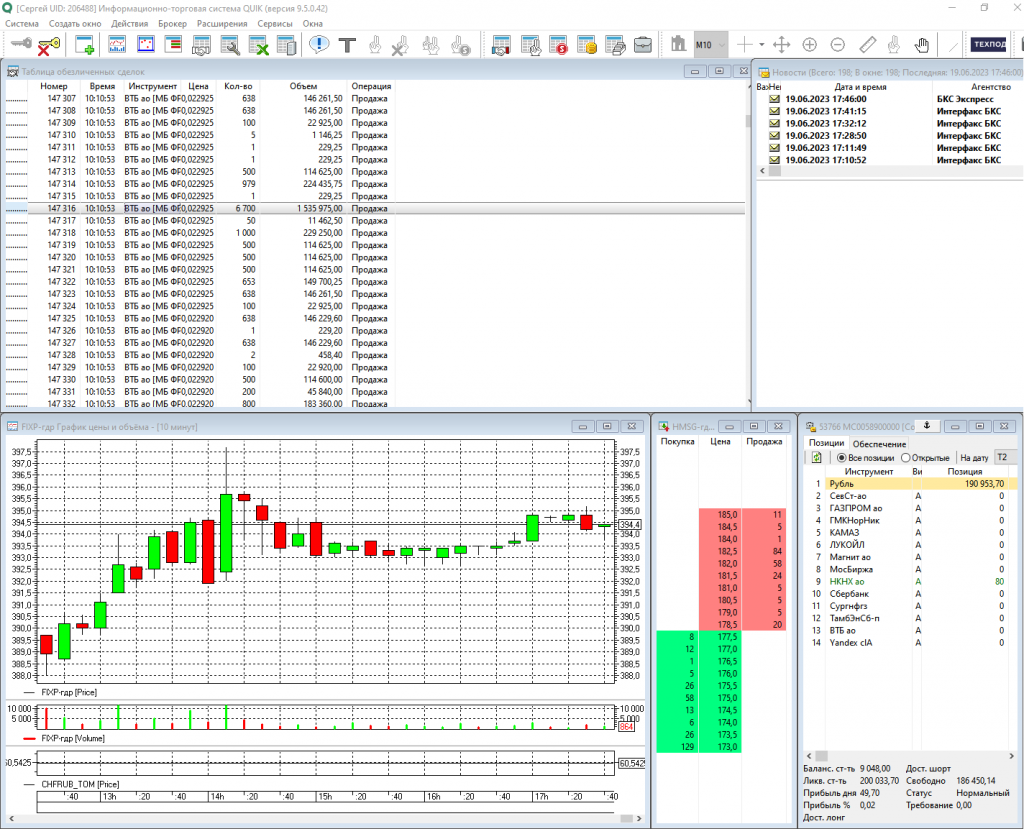The width and height of the screenshot is (1024, 829).
Task: Select the 'Все позиции' radio button
Action: point(842,458)
